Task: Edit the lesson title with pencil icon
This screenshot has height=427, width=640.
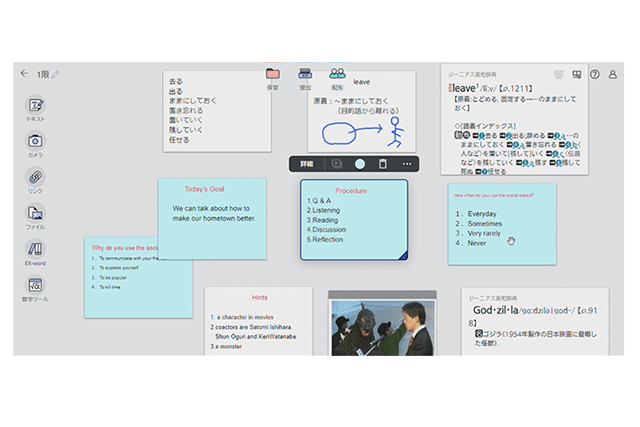Action: pos(57,74)
